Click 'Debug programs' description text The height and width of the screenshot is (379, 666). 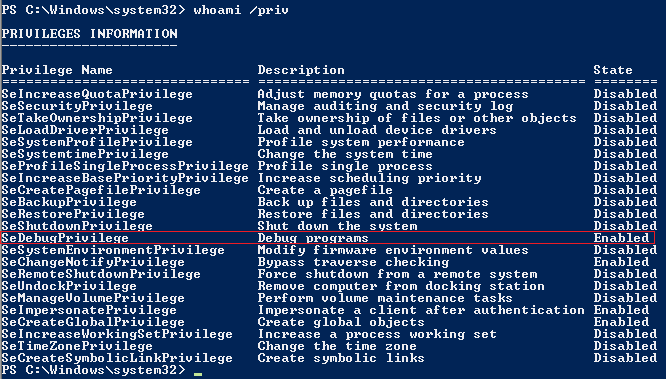(x=313, y=238)
